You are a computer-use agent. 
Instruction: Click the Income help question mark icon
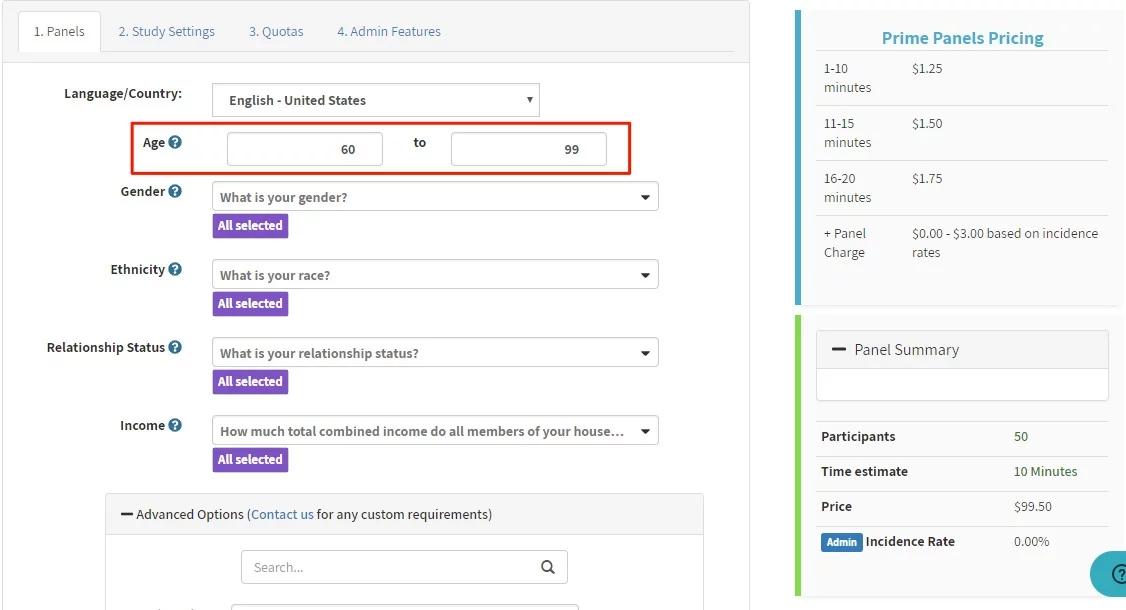point(175,425)
